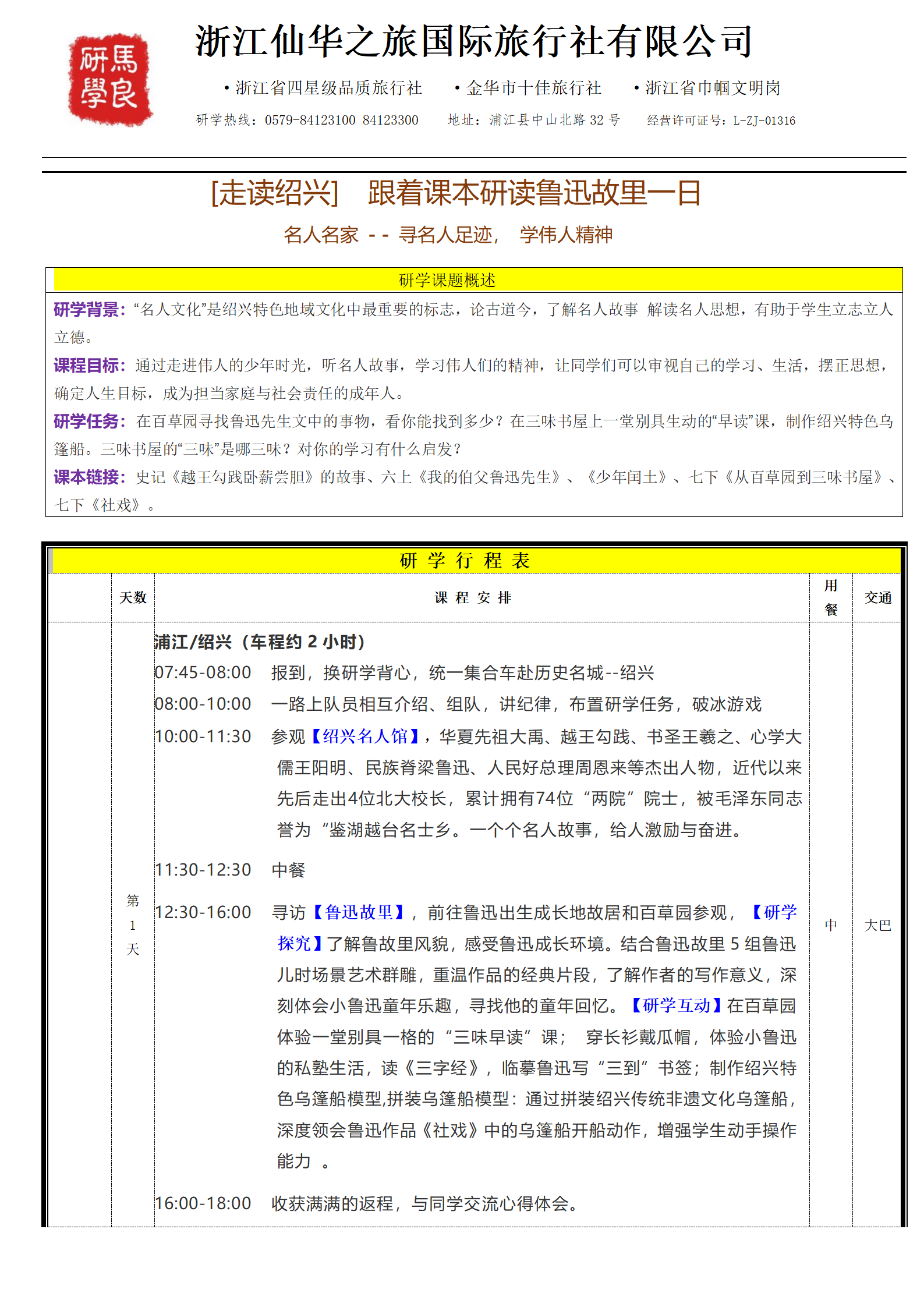Click column header 用餐

[x=831, y=597]
